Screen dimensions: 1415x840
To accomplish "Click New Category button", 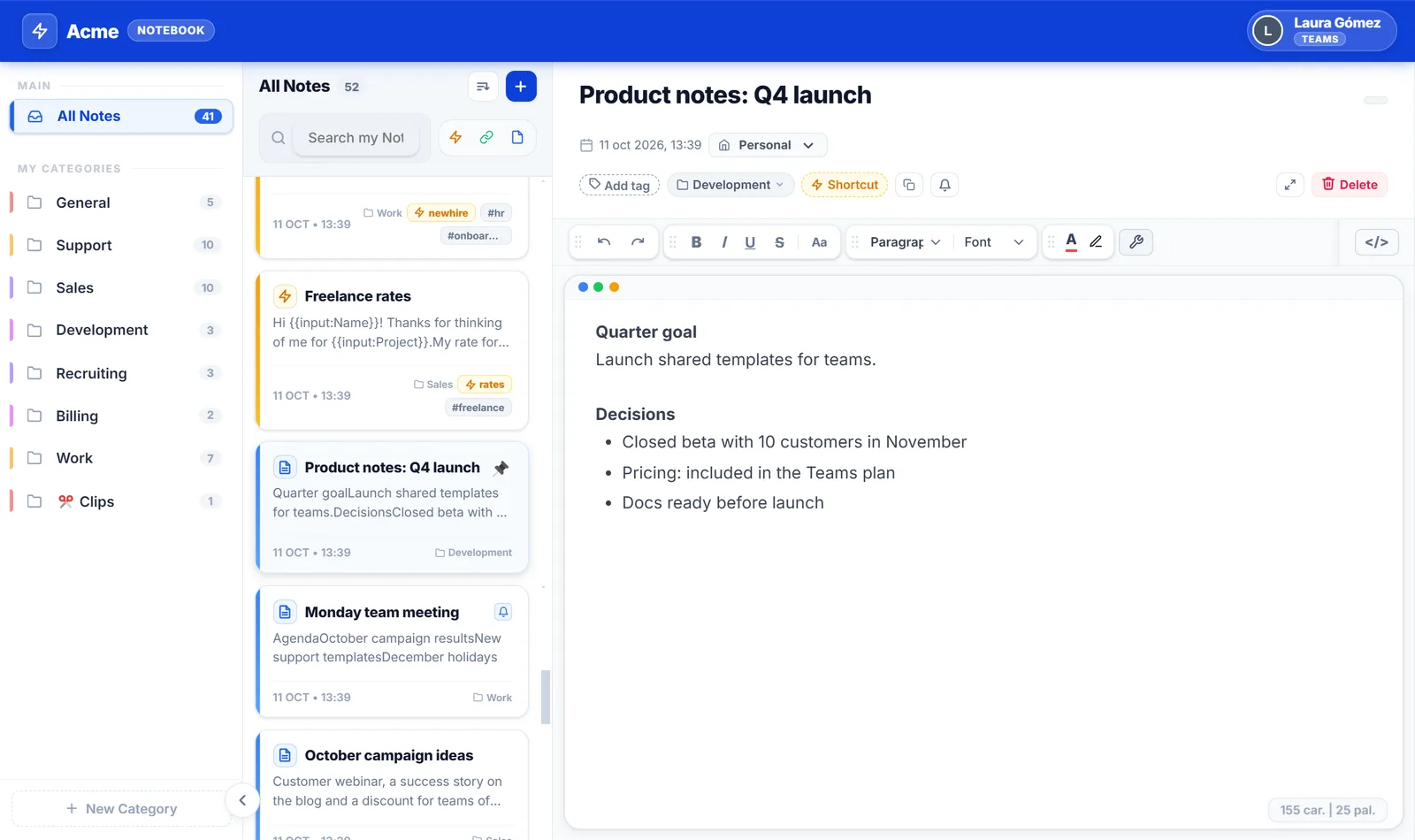I will point(121,808).
